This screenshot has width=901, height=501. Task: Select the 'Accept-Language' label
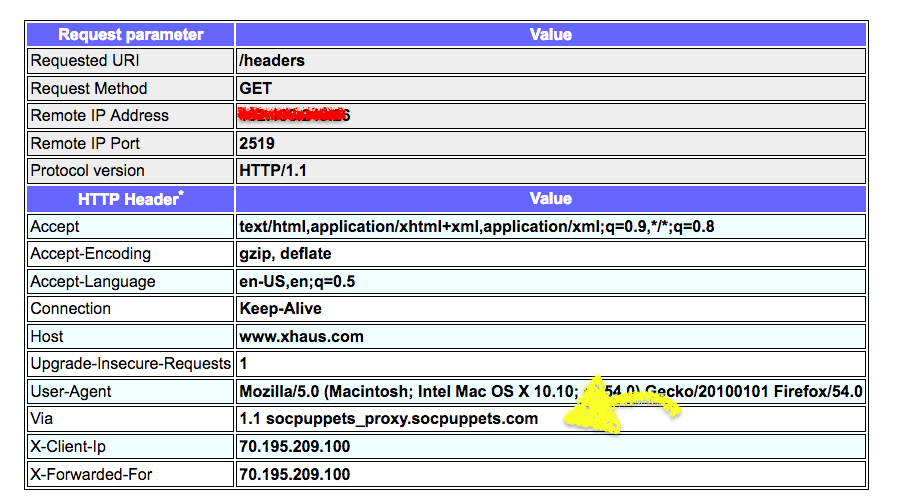pos(130,282)
